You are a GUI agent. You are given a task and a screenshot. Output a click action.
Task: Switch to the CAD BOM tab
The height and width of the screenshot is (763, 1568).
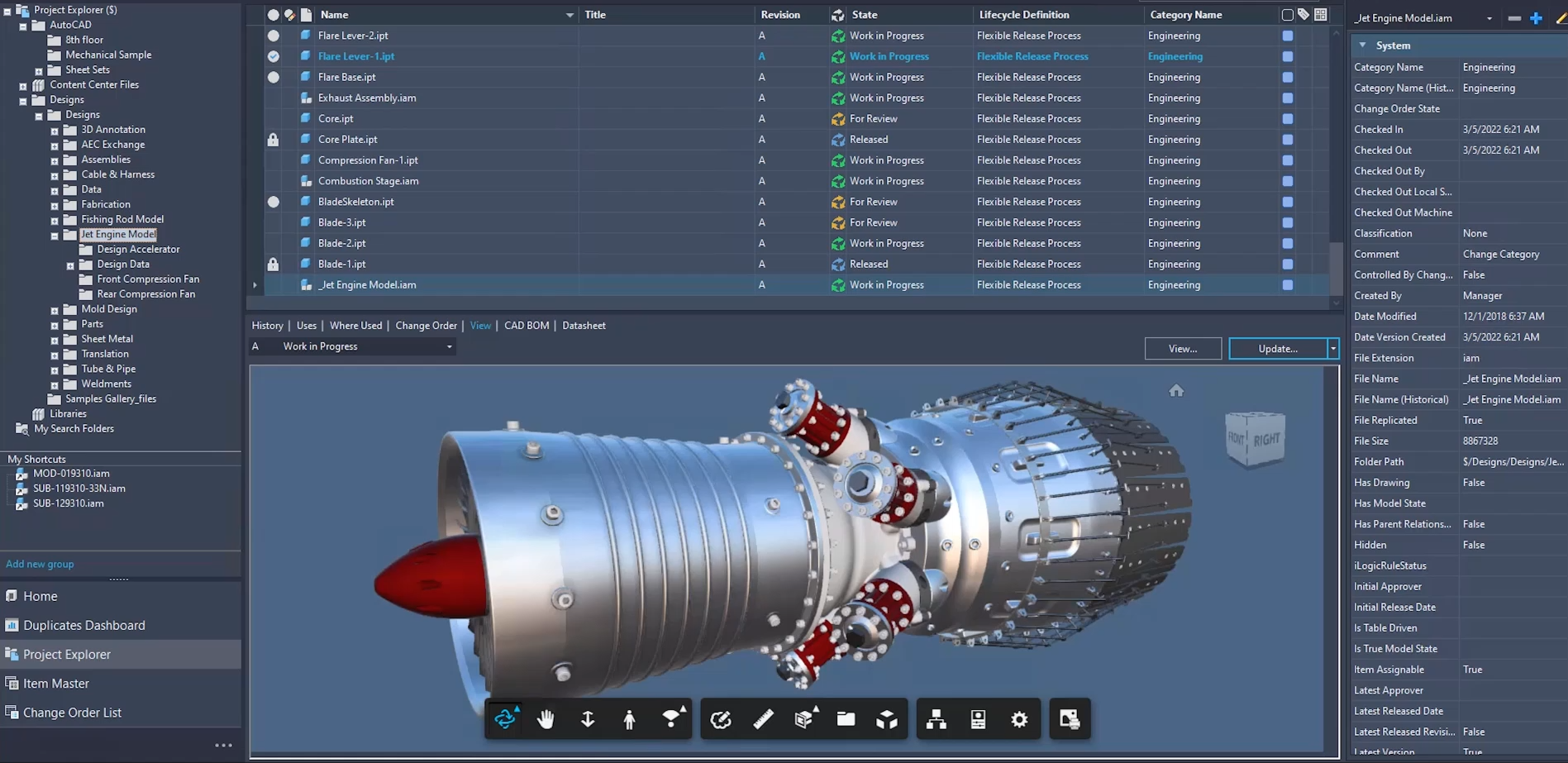527,326
